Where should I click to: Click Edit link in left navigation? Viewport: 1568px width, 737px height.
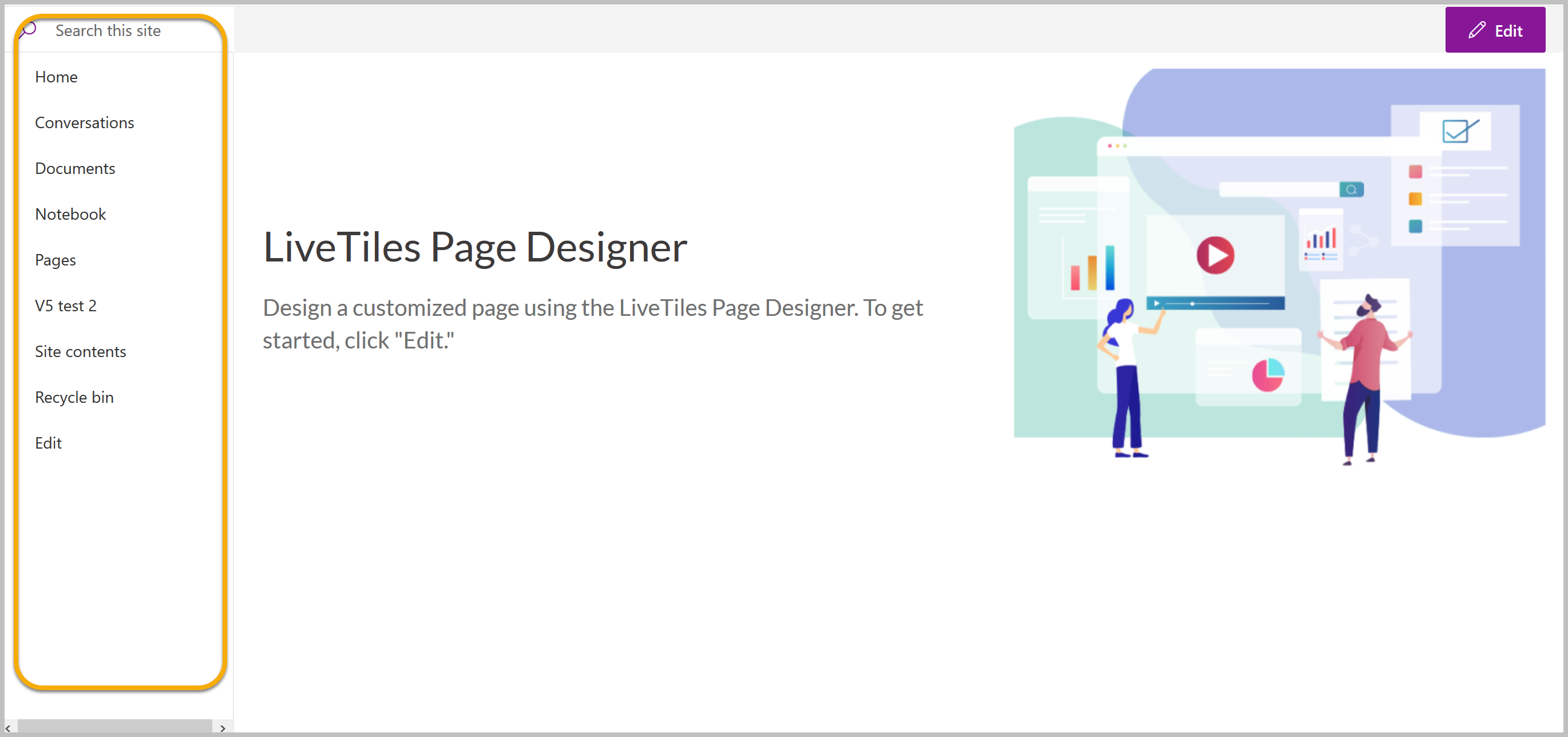click(48, 442)
